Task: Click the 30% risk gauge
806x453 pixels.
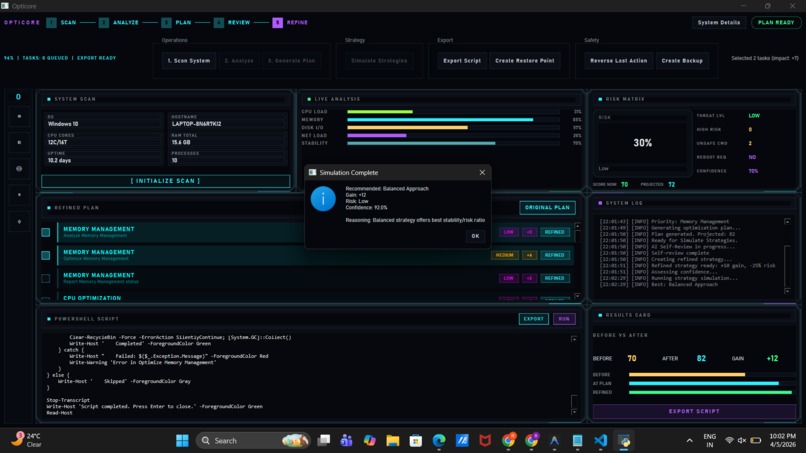Action: [642, 143]
